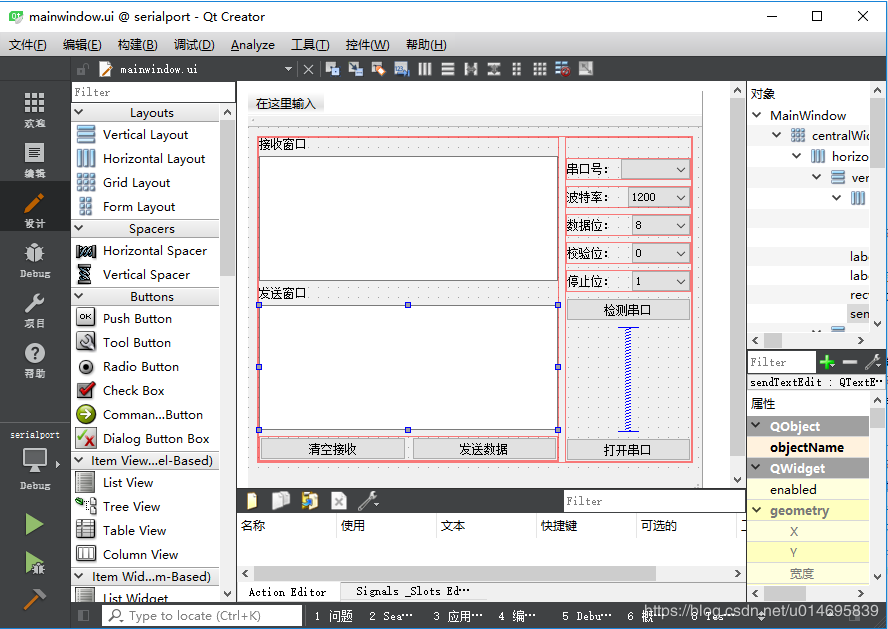
Task: Apply grid layout from the toolbar
Action: (540, 69)
